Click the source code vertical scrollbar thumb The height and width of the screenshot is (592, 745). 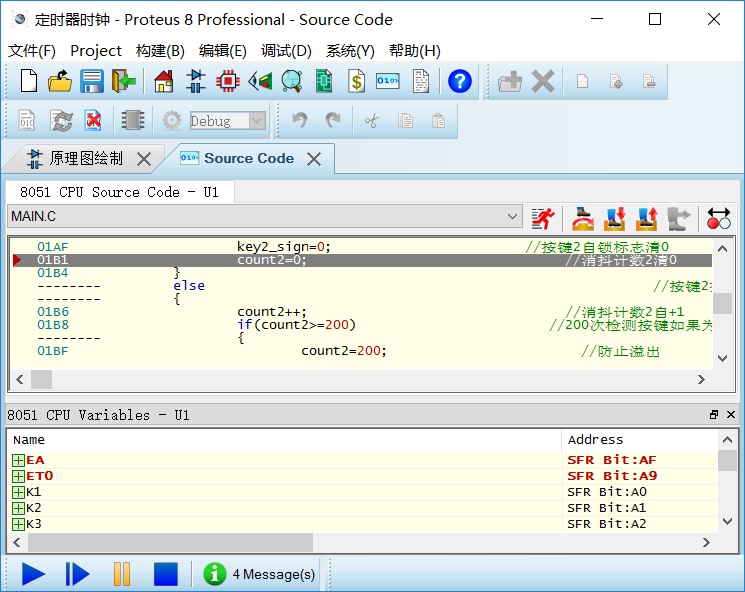click(723, 303)
